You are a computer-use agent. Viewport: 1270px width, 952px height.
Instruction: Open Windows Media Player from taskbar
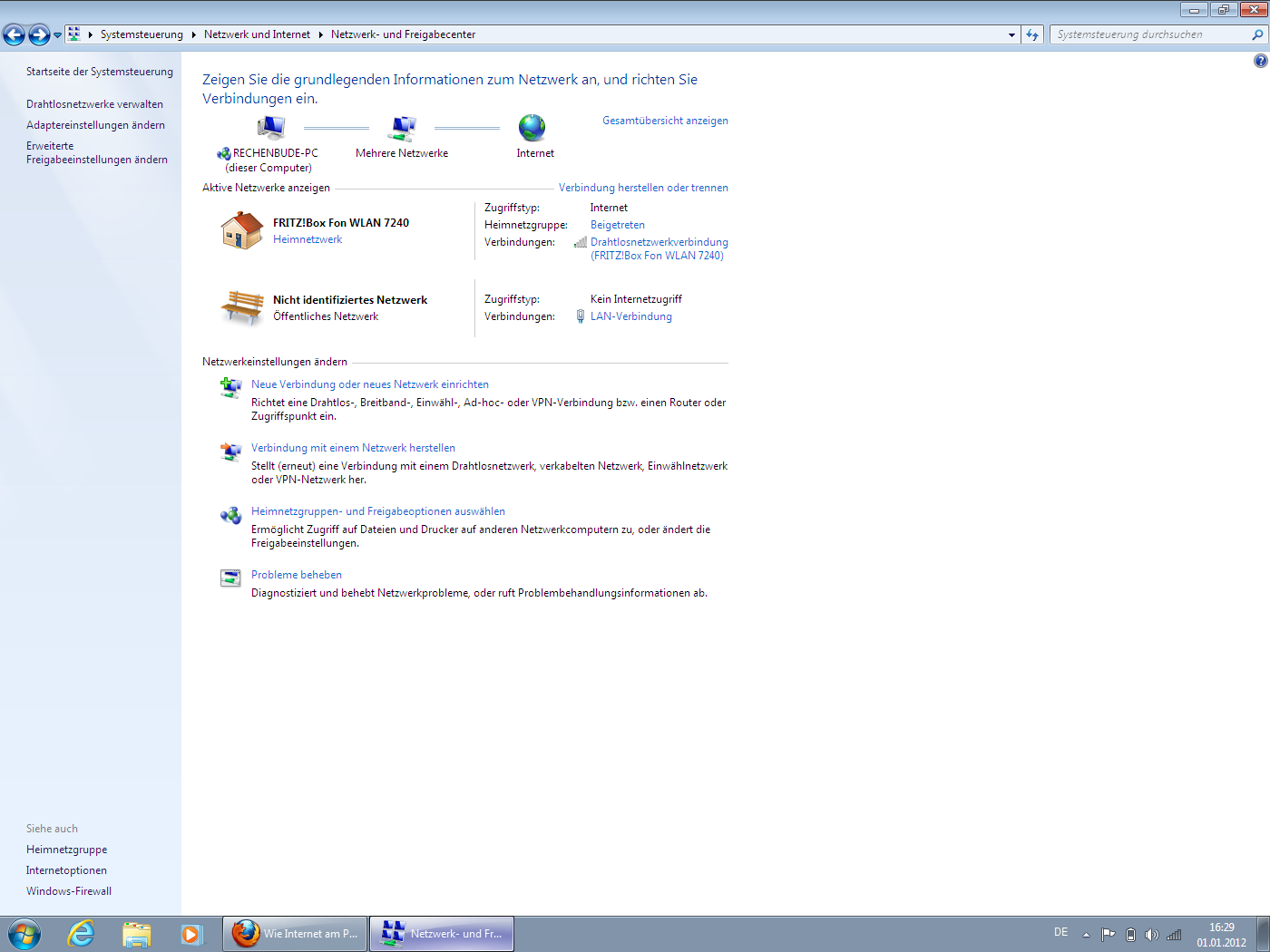point(191,934)
